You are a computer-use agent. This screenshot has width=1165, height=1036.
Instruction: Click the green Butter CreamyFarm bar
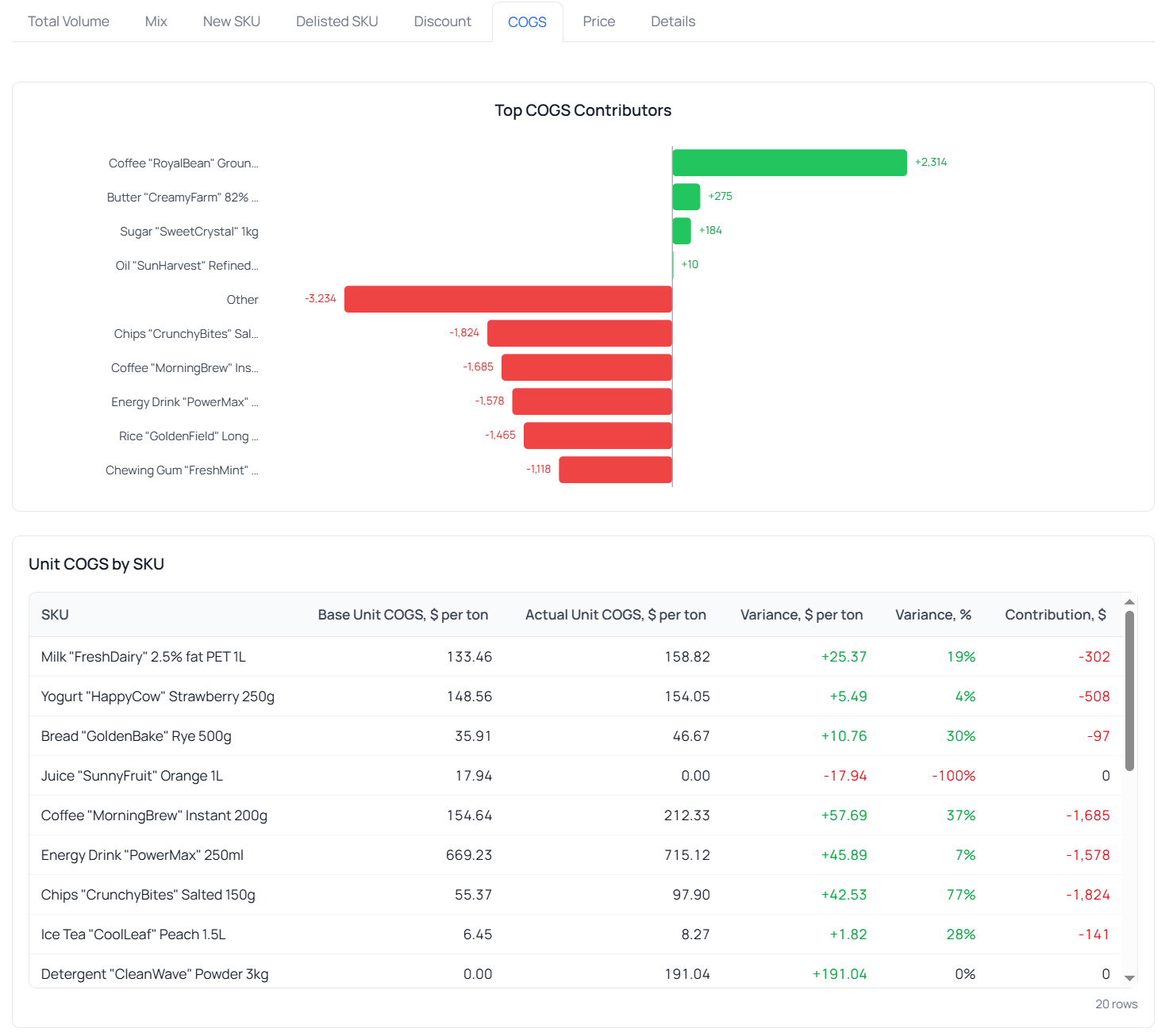[x=686, y=197]
